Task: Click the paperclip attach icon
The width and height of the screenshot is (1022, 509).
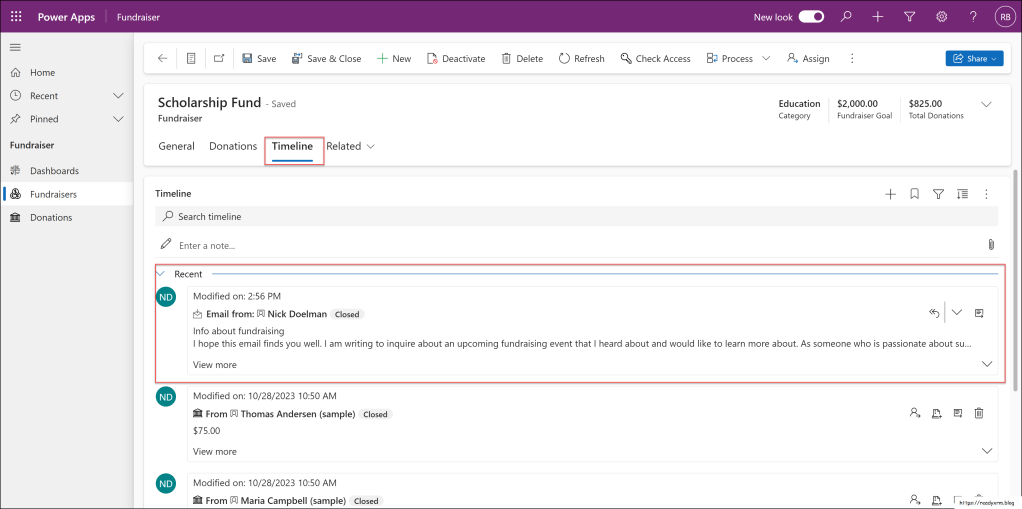Action: 990,244
